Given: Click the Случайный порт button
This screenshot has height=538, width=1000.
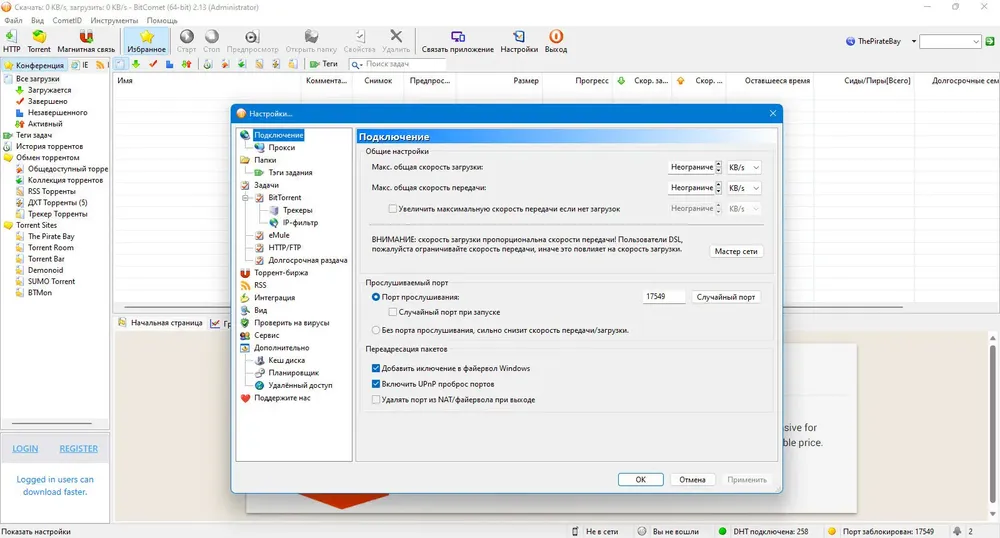Looking at the screenshot, I should point(726,297).
